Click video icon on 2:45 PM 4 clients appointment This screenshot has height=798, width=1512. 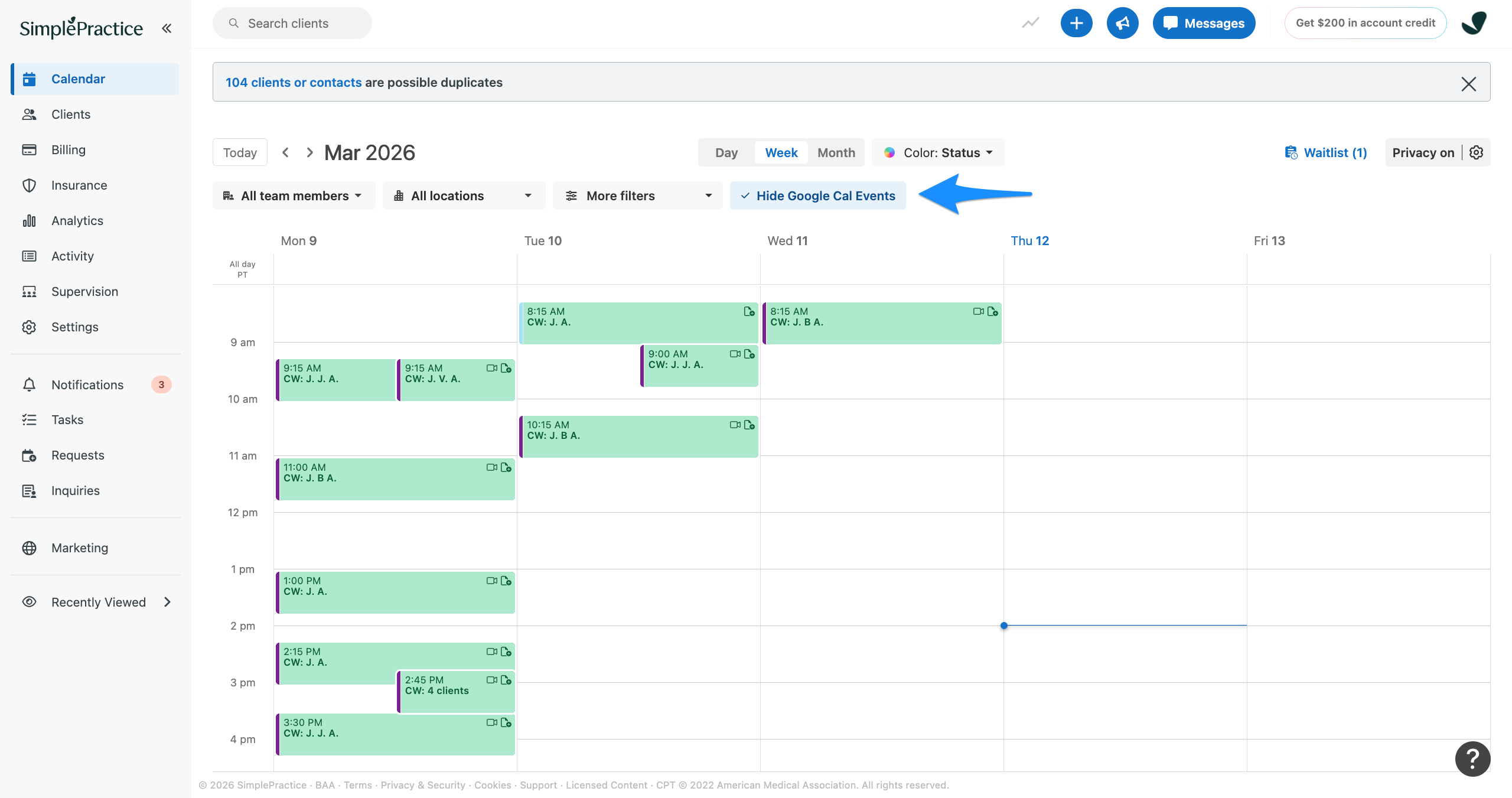[x=491, y=680]
